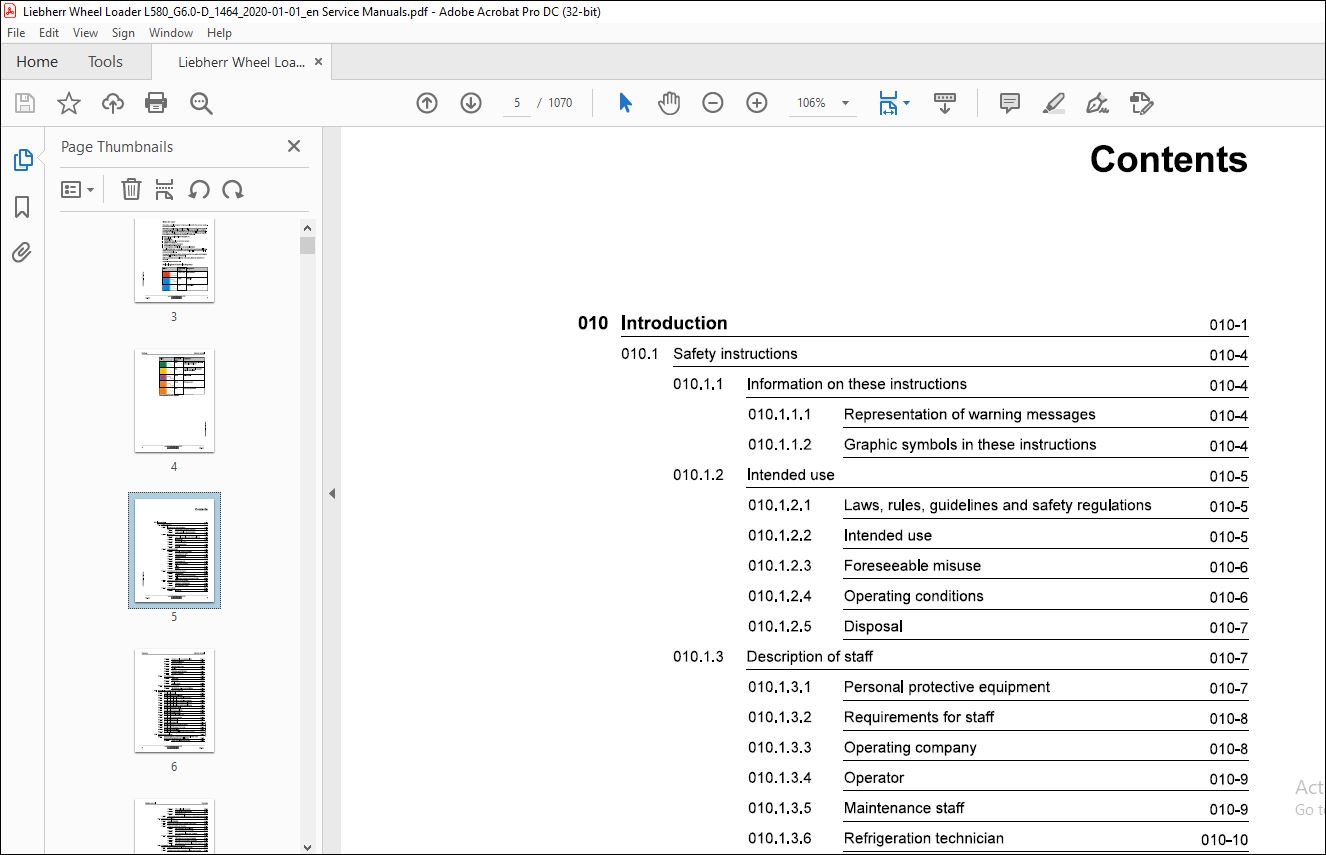Open the Help menu
Viewport: 1326px width, 855px height.
219,33
